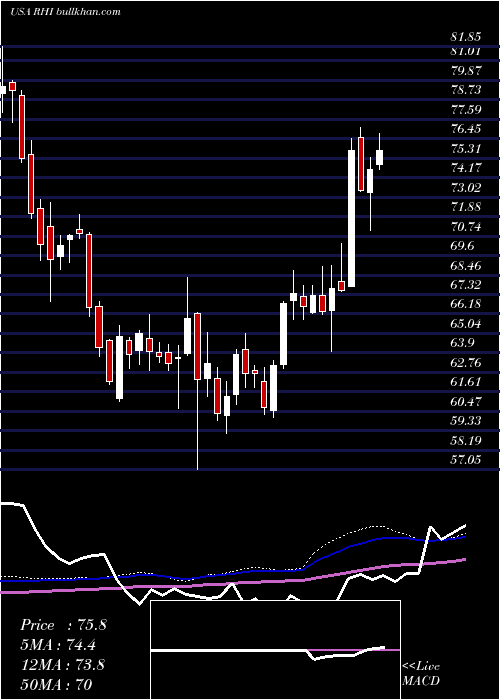Click the tall white candle rising to 75.31

(x=352, y=218)
